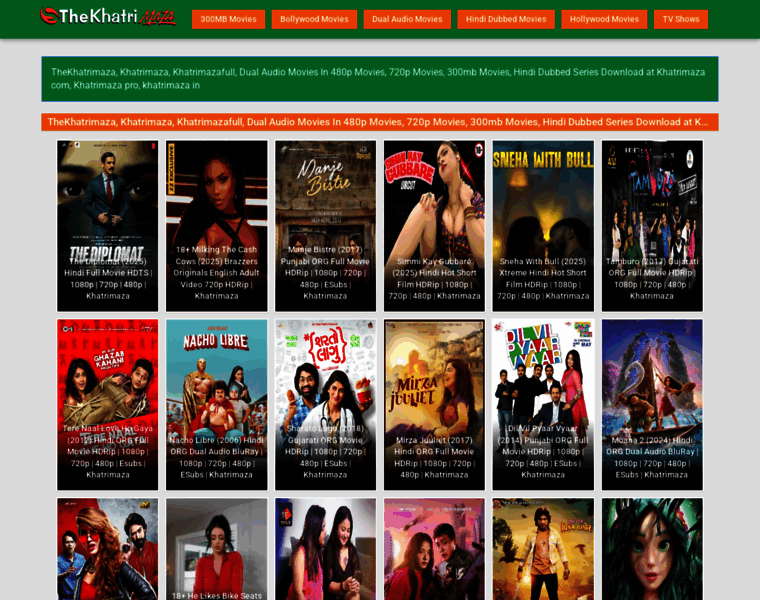The height and width of the screenshot is (600, 760).
Task: Click green banner Khatrimaza description text
Action: (x=378, y=79)
